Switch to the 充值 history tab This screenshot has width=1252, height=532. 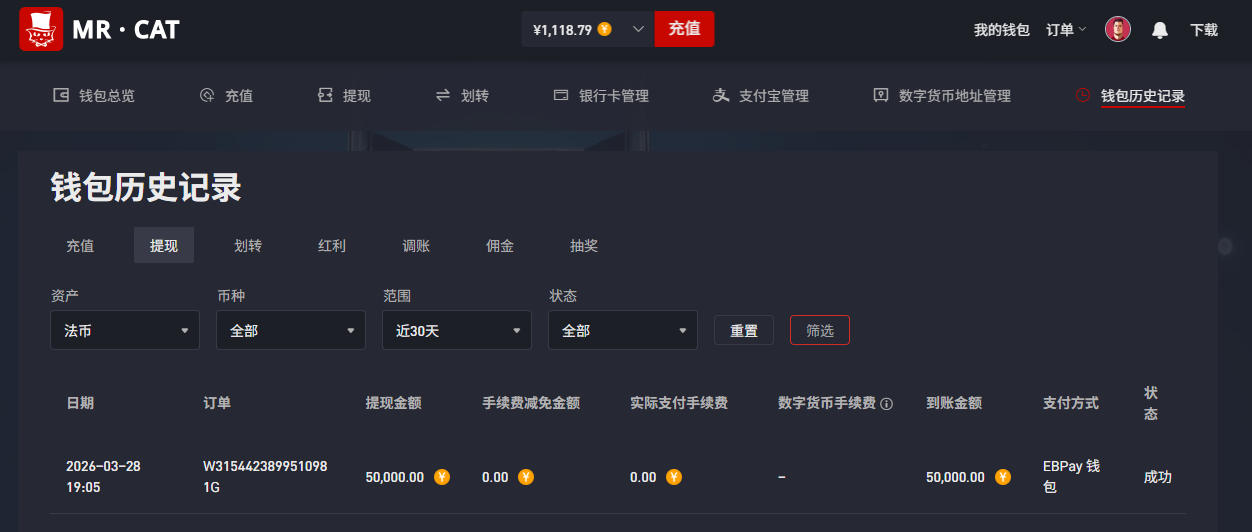pyautogui.click(x=80, y=245)
